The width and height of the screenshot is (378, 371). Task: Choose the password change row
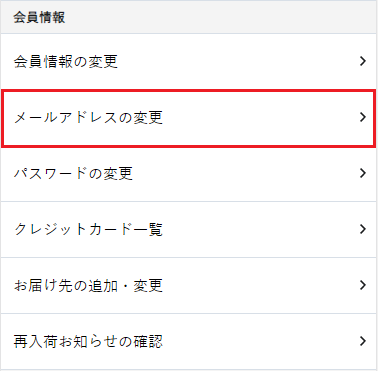(x=189, y=173)
